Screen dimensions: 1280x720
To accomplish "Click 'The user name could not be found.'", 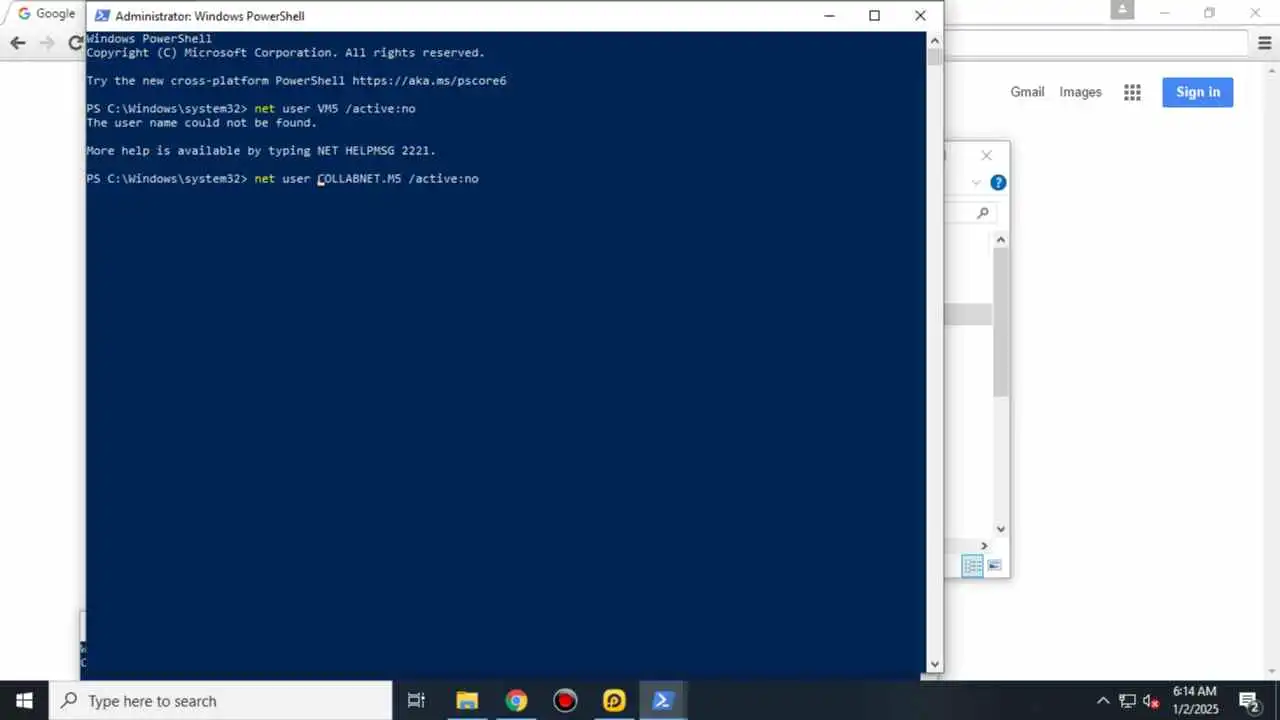I will 201,123.
